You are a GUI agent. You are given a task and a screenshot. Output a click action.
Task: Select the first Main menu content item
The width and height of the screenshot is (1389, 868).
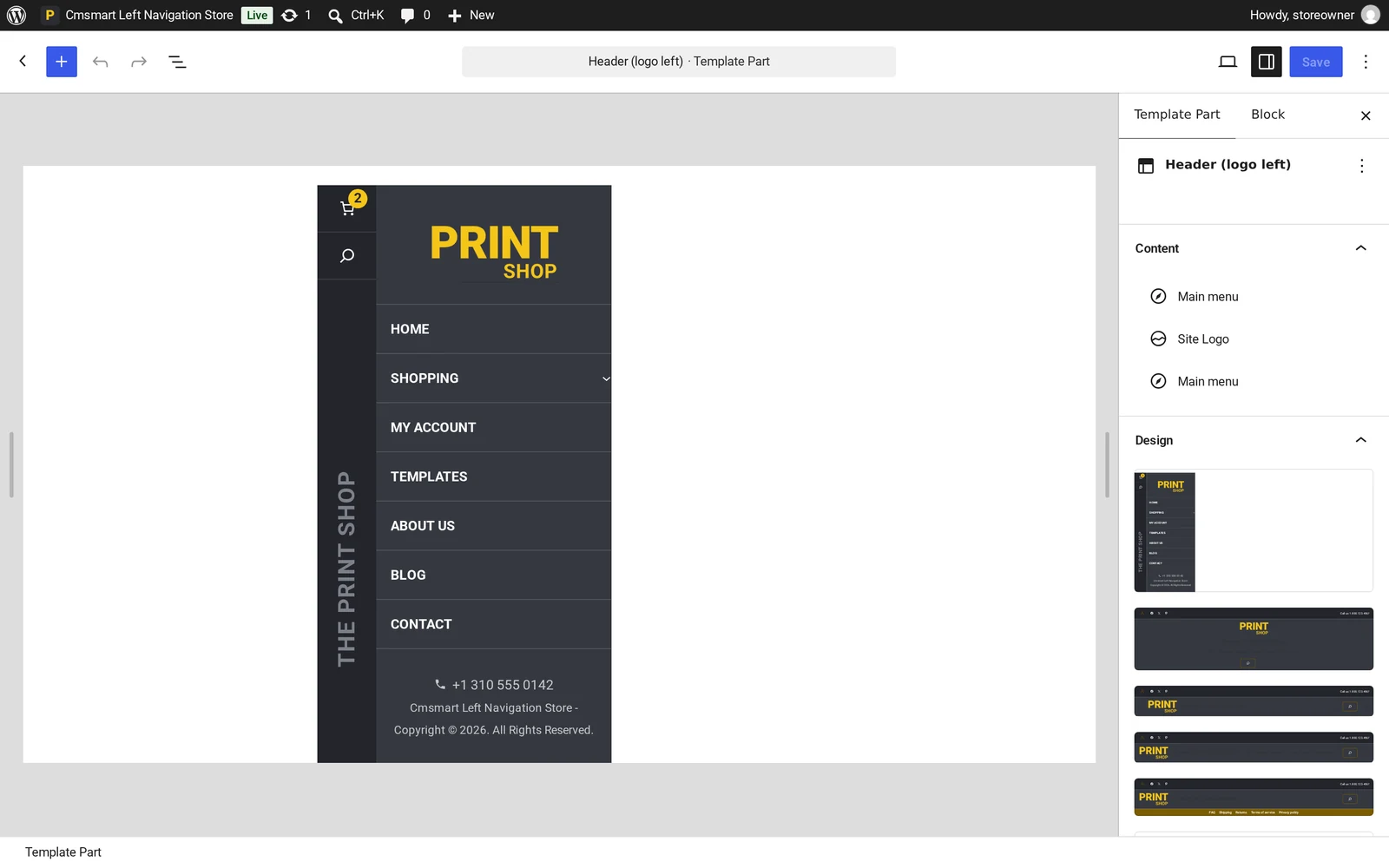point(1254,297)
